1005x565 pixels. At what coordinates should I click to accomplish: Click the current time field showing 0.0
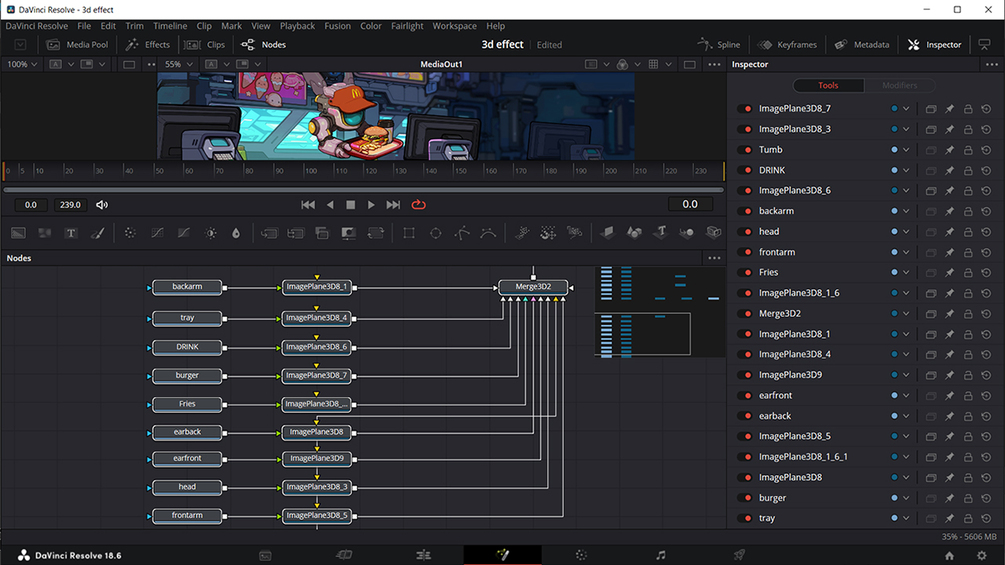pyautogui.click(x=690, y=204)
